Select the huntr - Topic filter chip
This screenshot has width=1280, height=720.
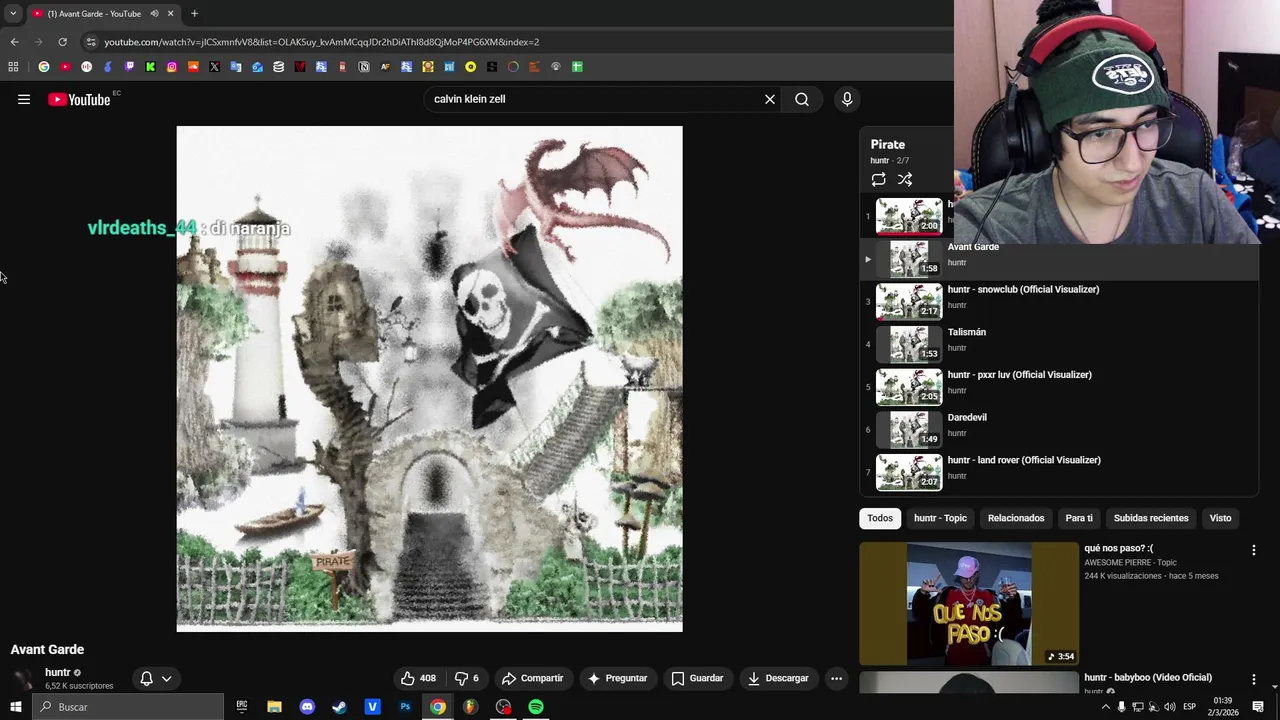[x=940, y=518]
